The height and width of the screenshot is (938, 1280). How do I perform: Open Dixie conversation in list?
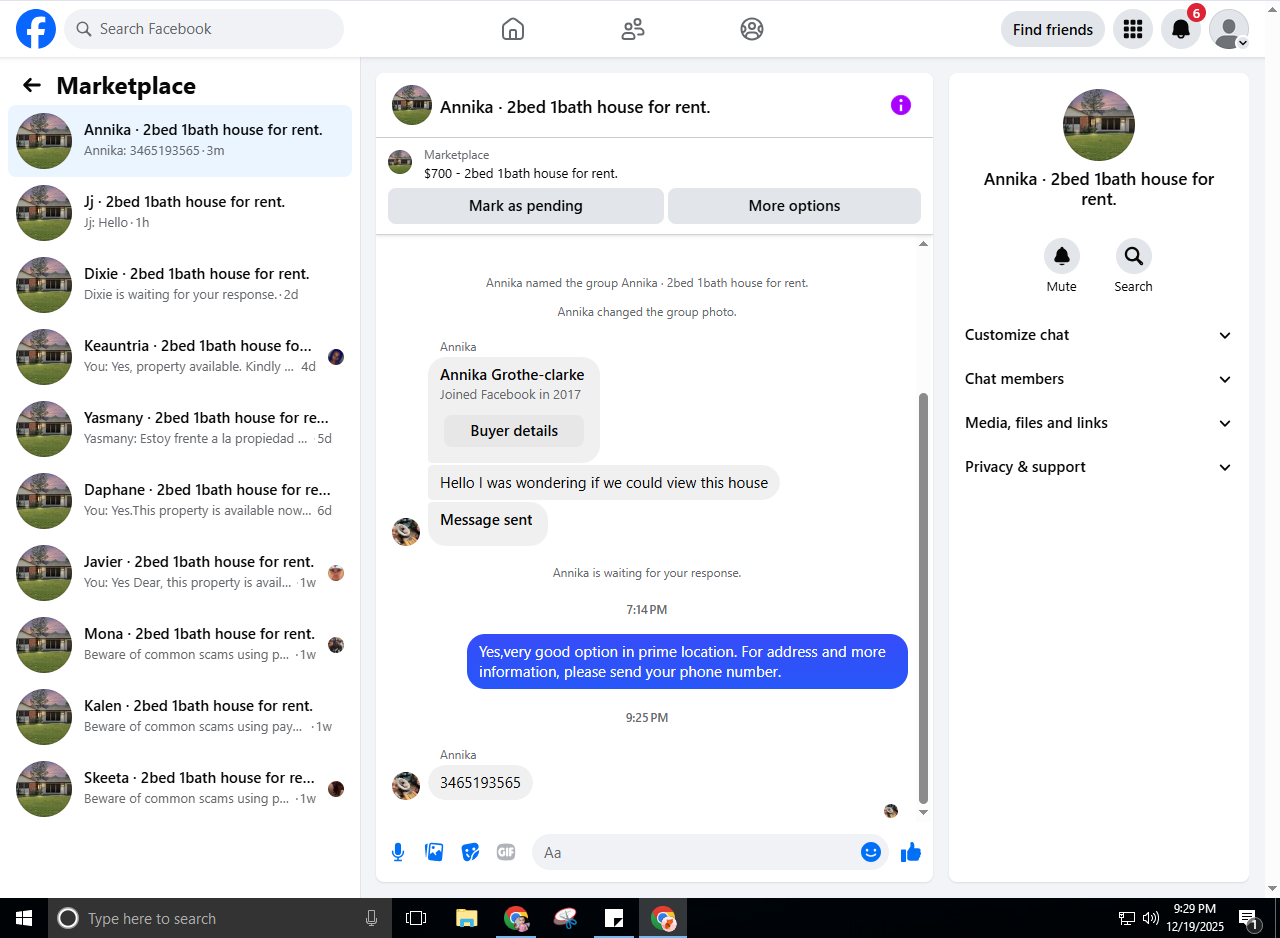point(180,285)
